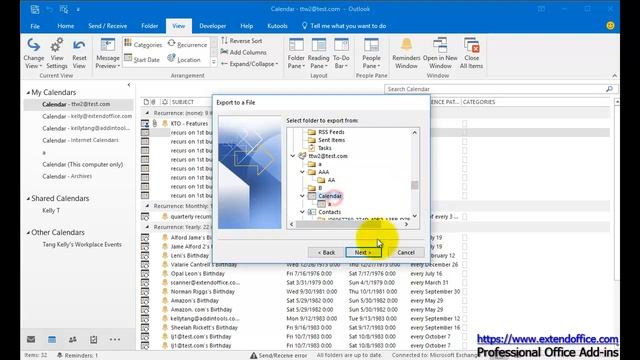Click Add Columns
640x360 pixels.
click(x=244, y=52)
